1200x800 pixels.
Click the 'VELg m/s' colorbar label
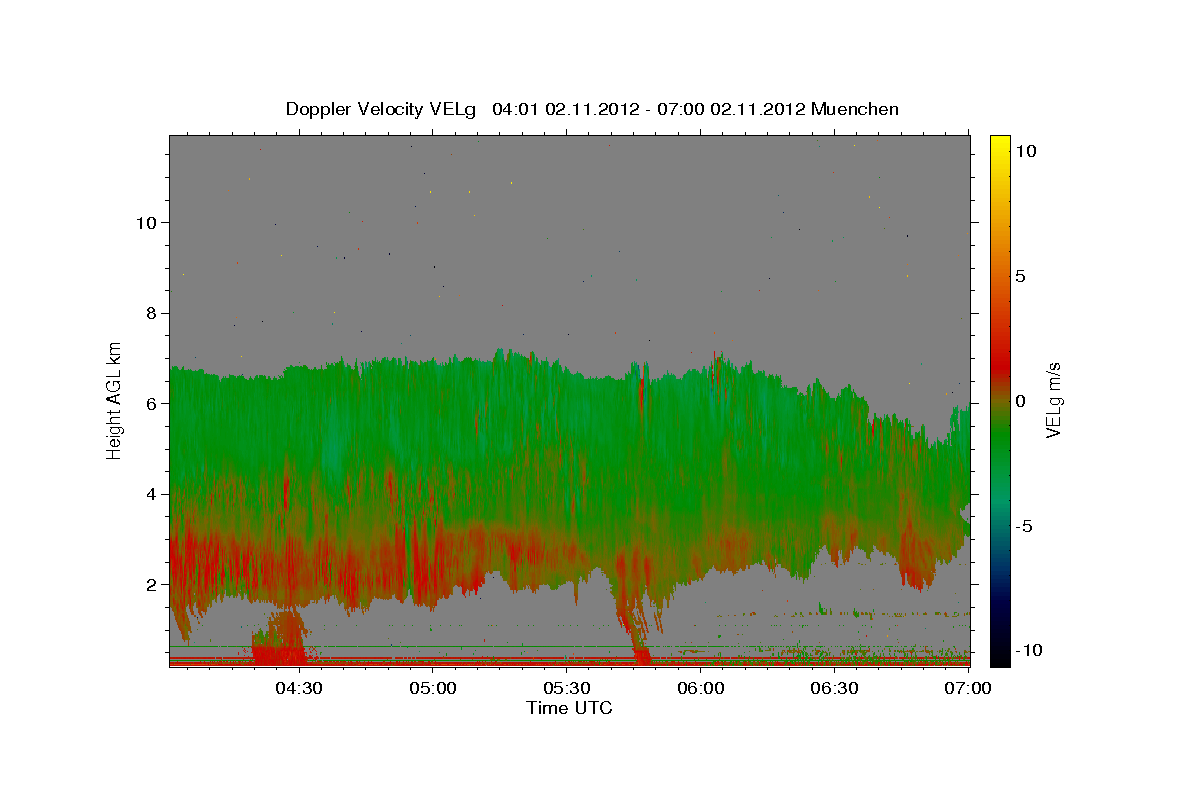[1052, 400]
